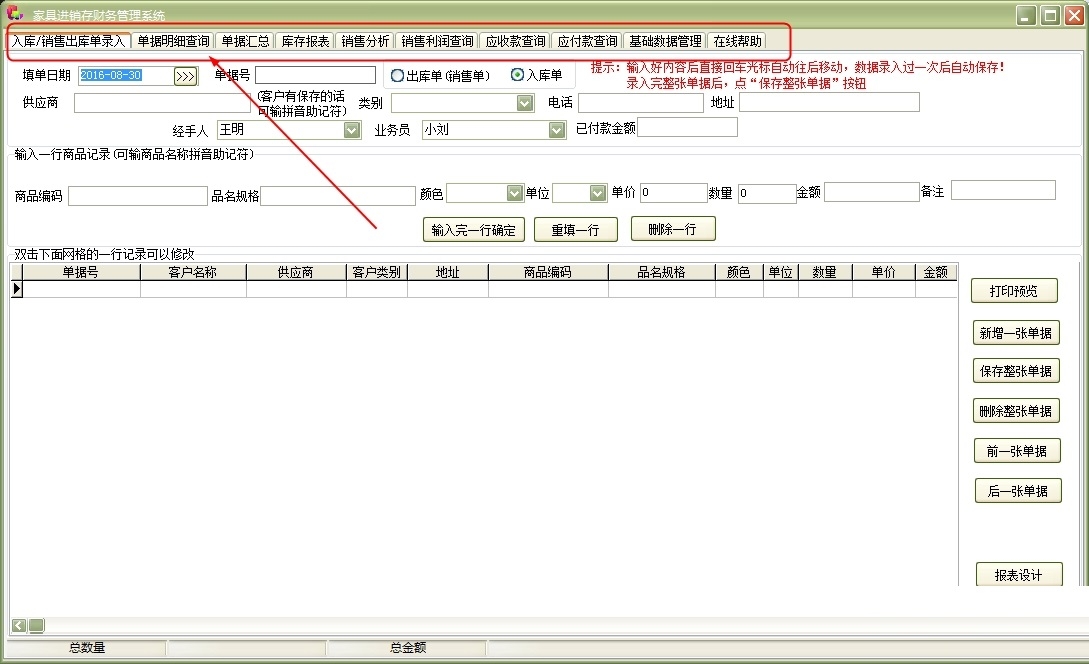The image size is (1089, 664).
Task: Maximize the window
Action: pyautogui.click(x=1051, y=15)
